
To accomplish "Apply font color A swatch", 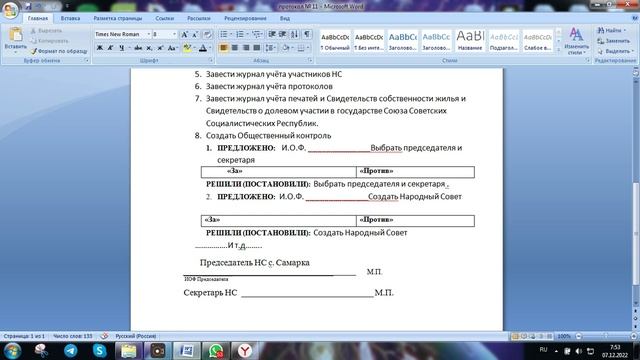I will point(203,48).
